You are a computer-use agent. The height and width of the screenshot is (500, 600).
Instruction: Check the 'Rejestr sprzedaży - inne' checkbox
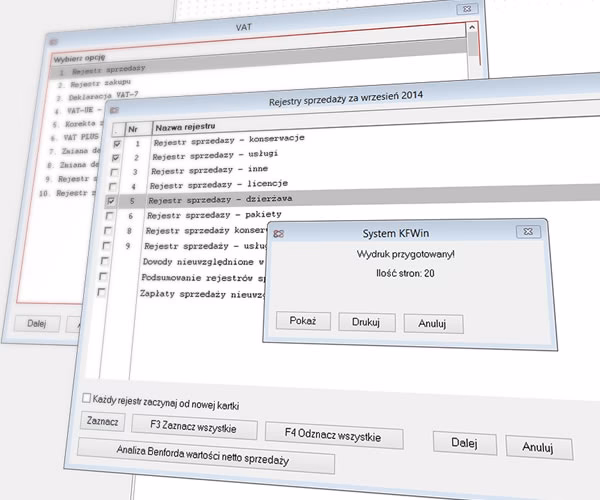pos(115,172)
